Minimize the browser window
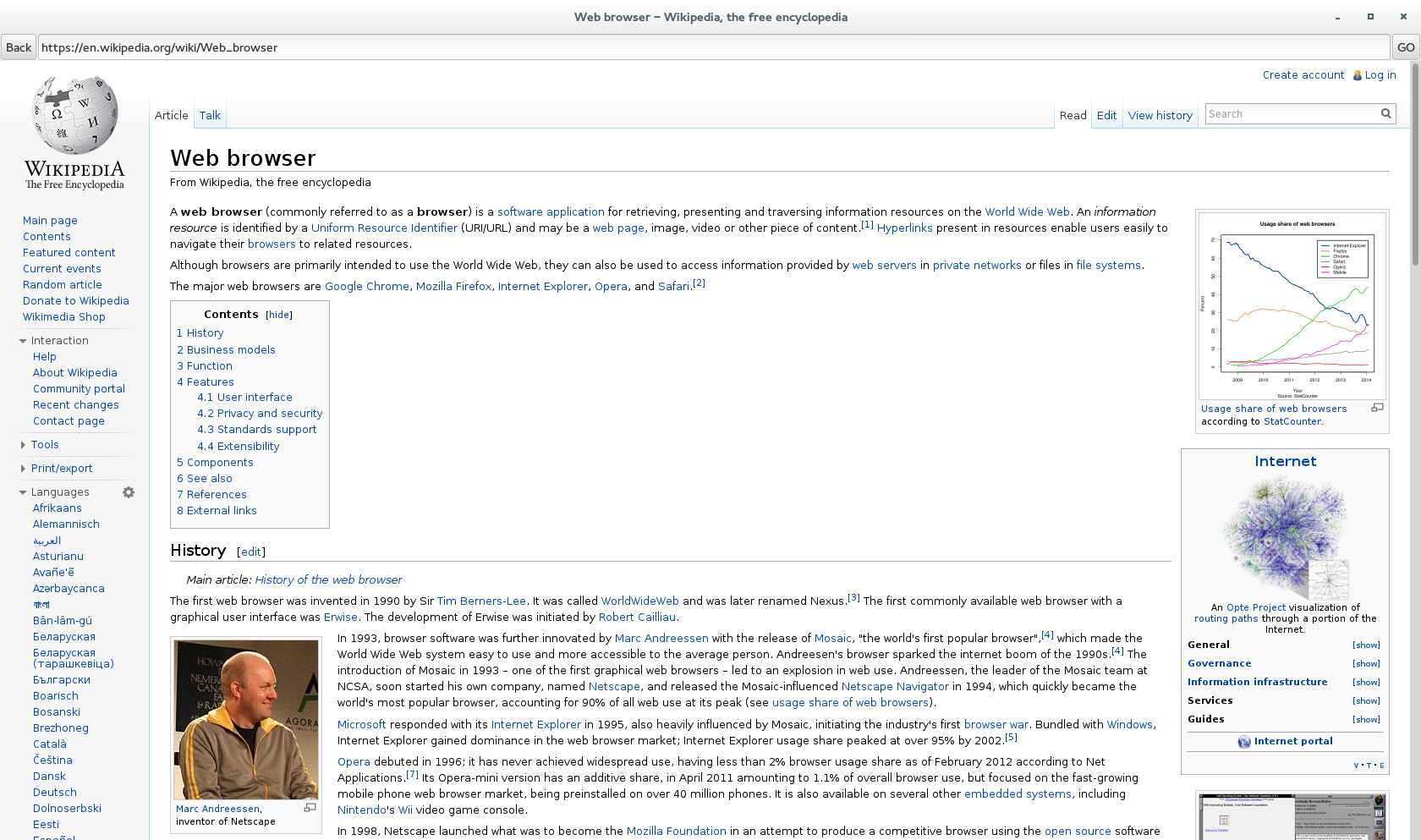The image size is (1421, 840). pos(1337,17)
